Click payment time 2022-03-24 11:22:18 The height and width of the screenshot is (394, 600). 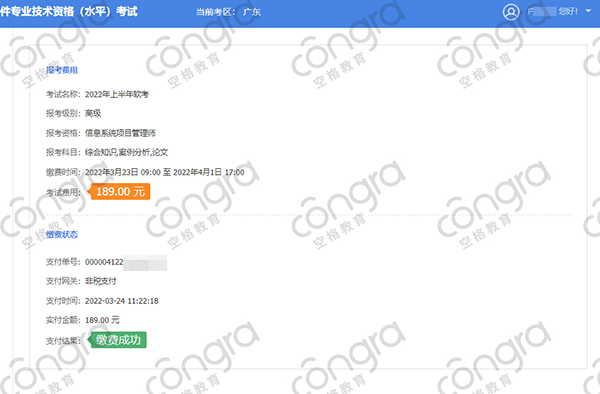pos(122,301)
